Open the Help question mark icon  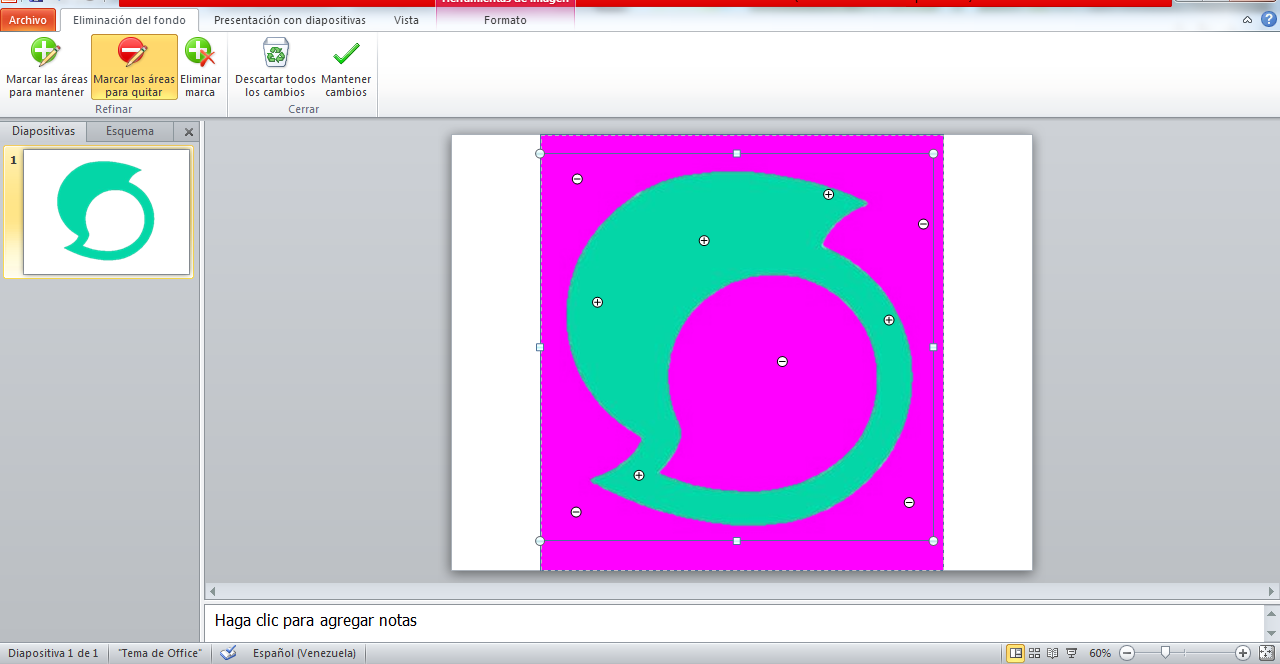[1269, 19]
